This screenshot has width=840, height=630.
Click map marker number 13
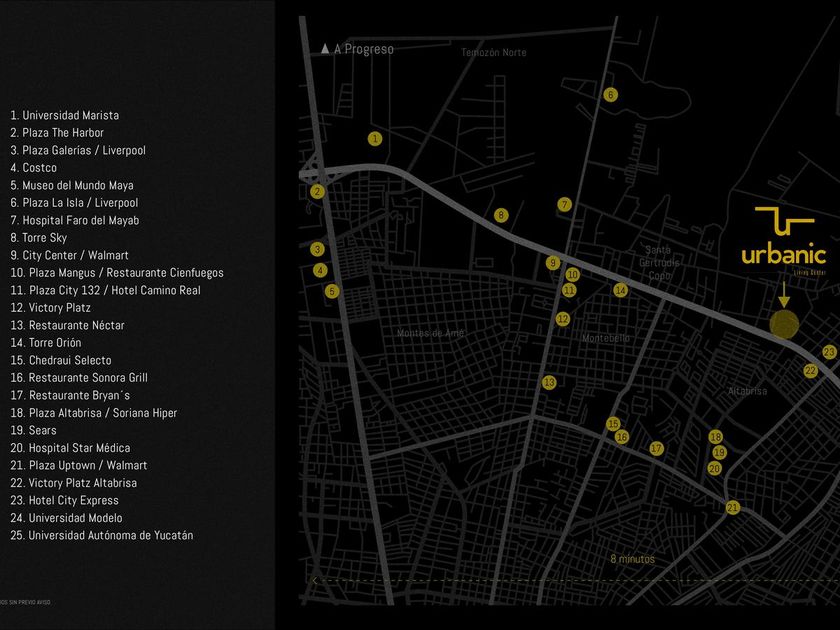pyautogui.click(x=549, y=382)
